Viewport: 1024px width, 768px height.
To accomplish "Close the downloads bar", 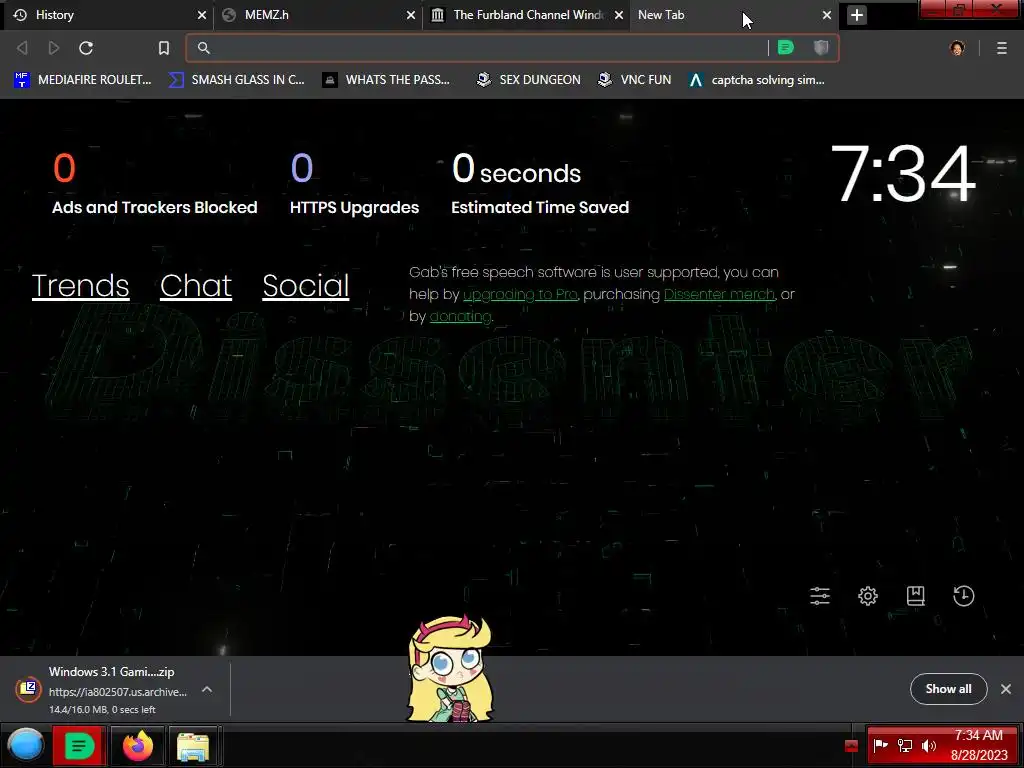I will (x=1006, y=689).
